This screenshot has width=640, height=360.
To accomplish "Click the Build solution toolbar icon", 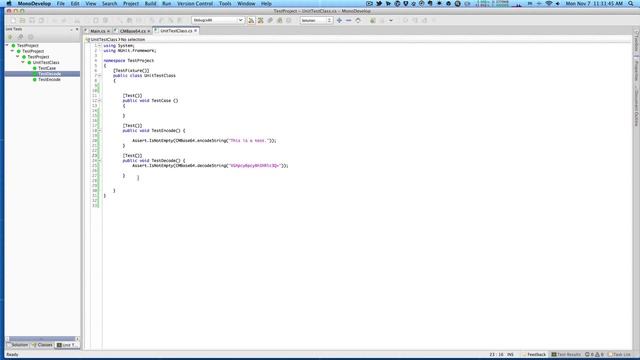I will click(x=251, y=20).
